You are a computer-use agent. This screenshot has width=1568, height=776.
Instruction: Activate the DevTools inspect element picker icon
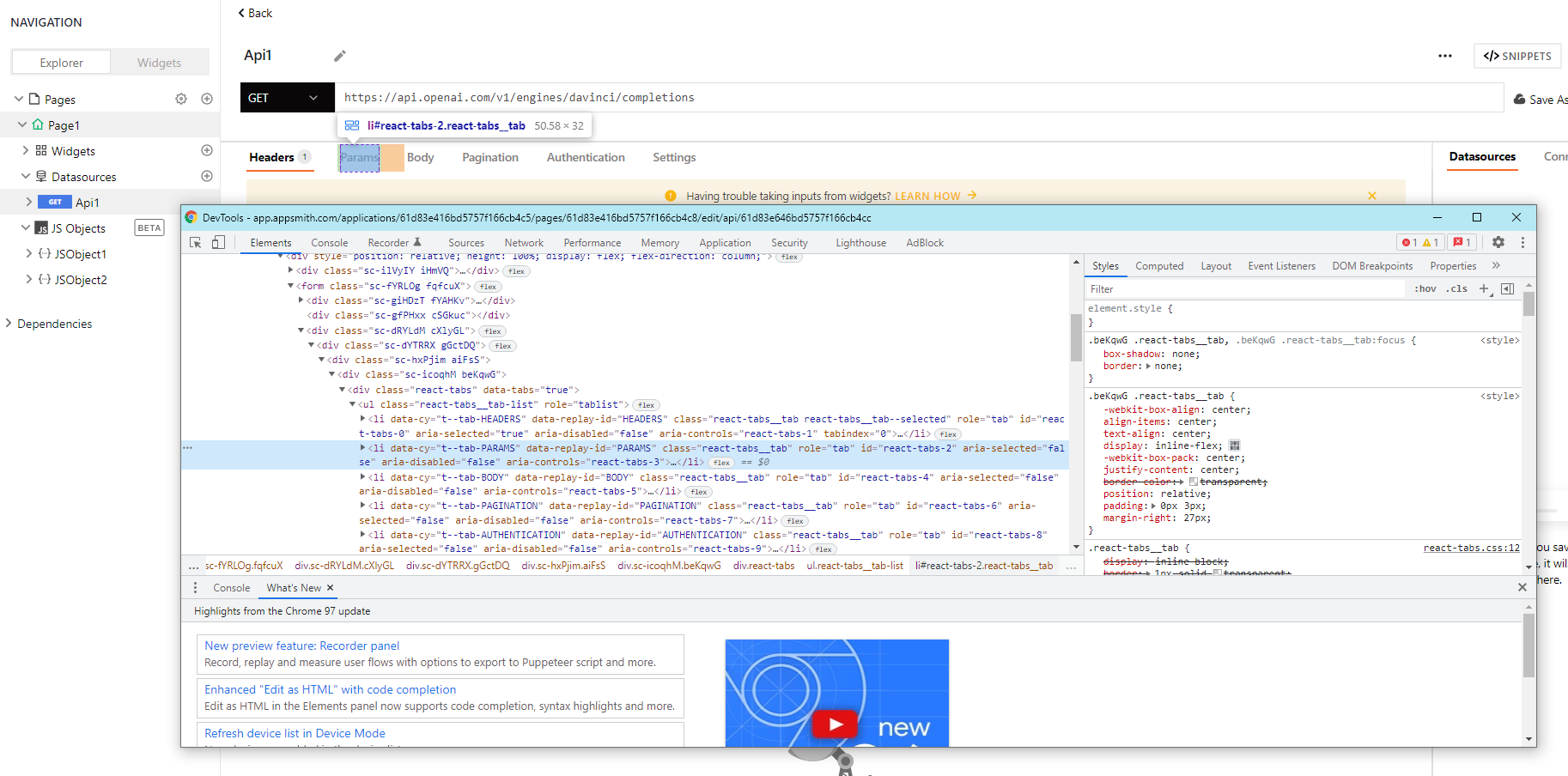point(196,243)
